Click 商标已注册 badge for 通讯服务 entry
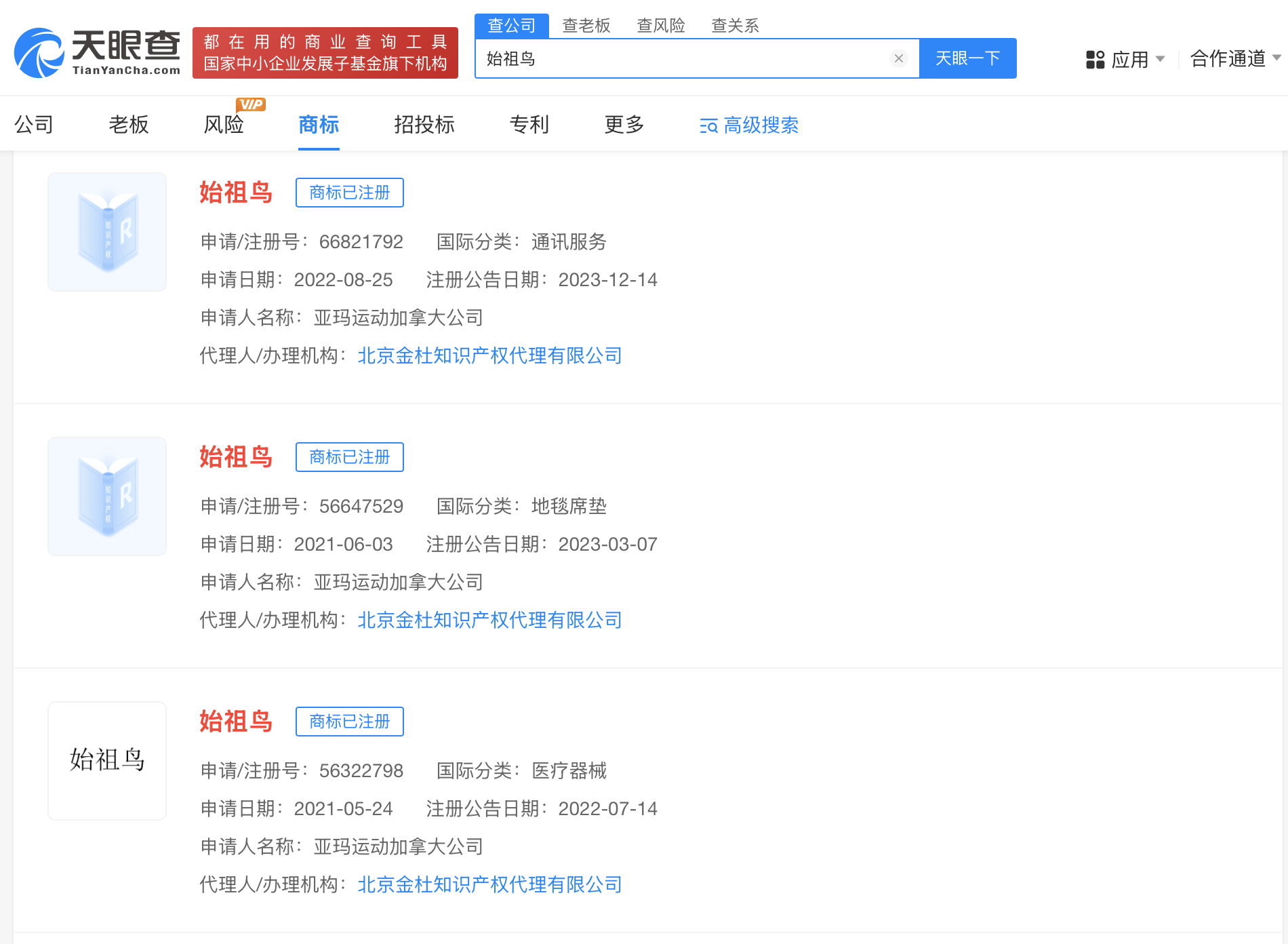 click(x=350, y=193)
